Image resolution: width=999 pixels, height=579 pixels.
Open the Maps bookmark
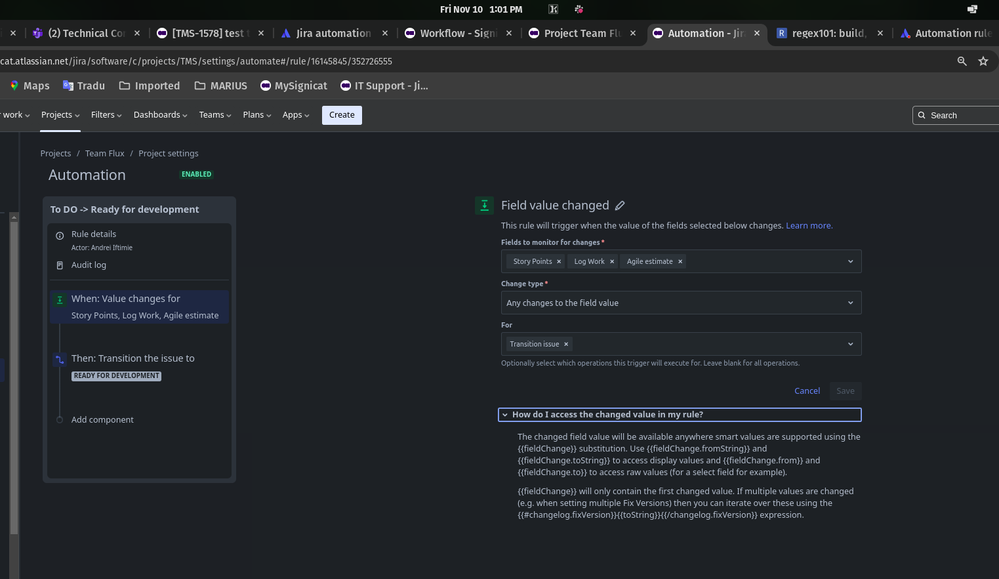tap(29, 85)
